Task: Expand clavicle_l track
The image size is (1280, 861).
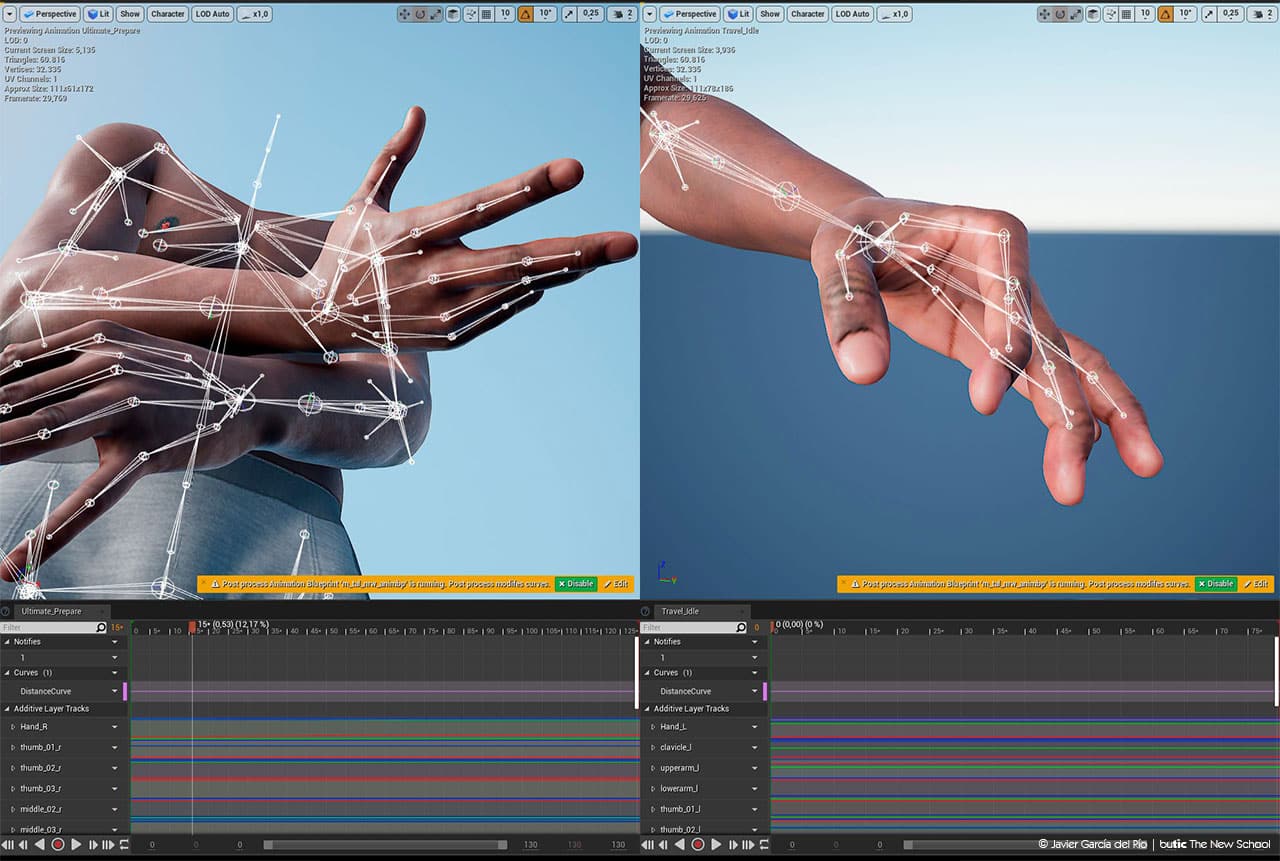Action: tap(653, 748)
